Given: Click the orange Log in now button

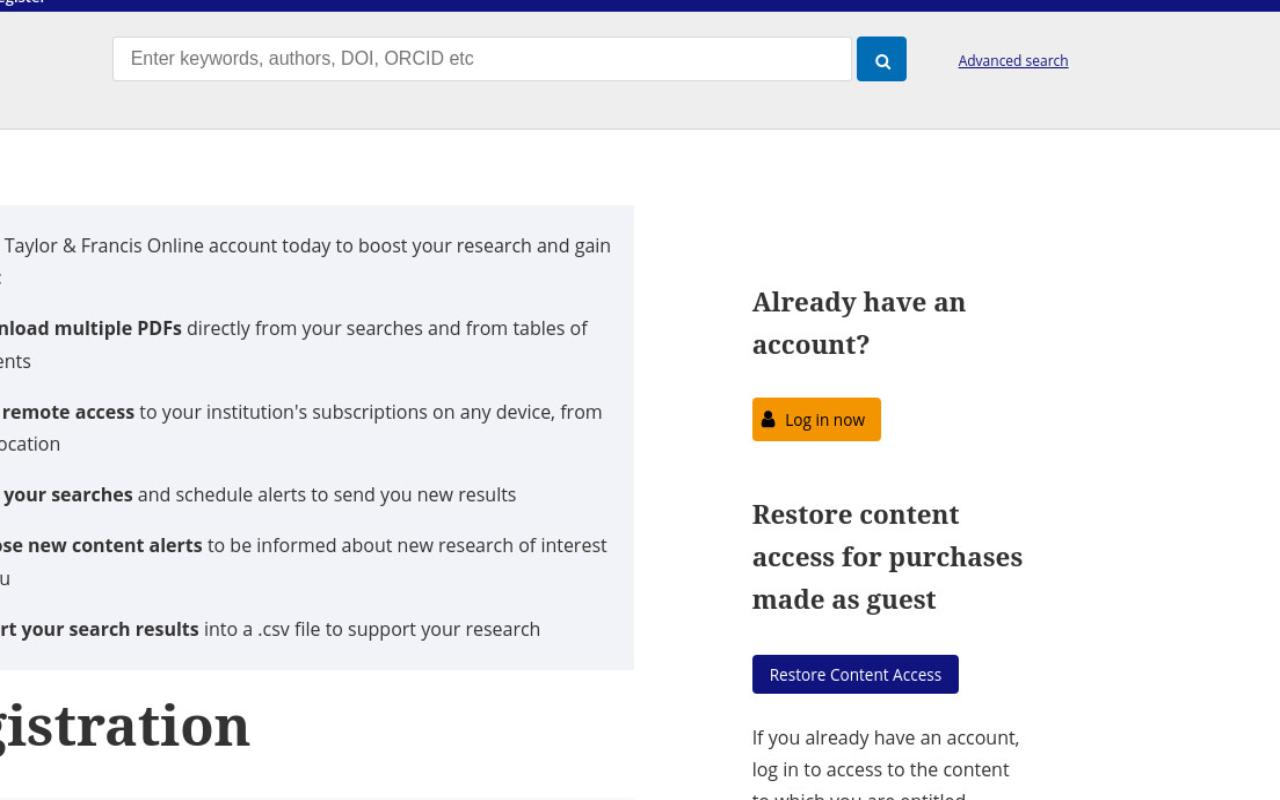Looking at the screenshot, I should [x=816, y=419].
